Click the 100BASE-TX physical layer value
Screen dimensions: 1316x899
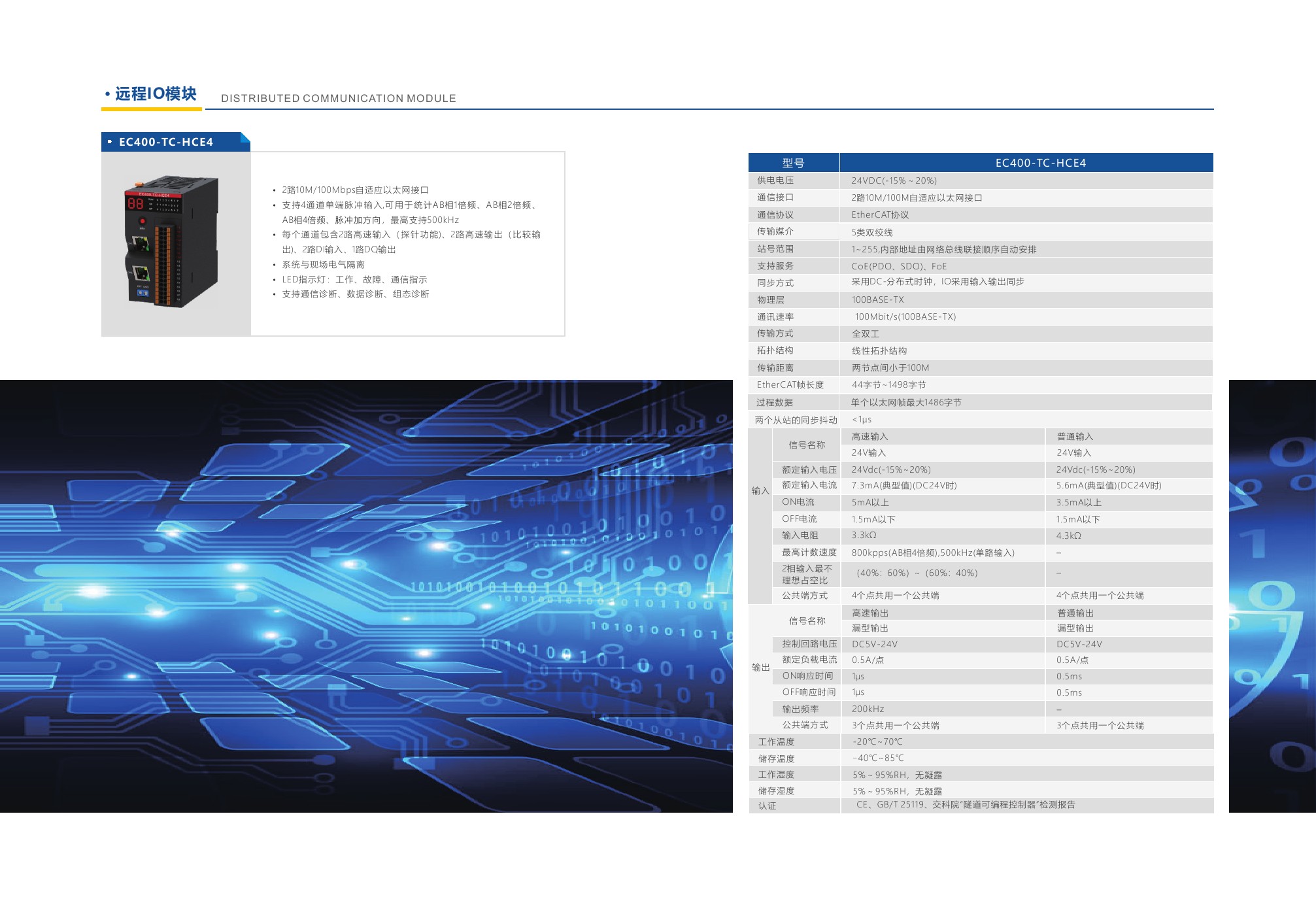(877, 300)
